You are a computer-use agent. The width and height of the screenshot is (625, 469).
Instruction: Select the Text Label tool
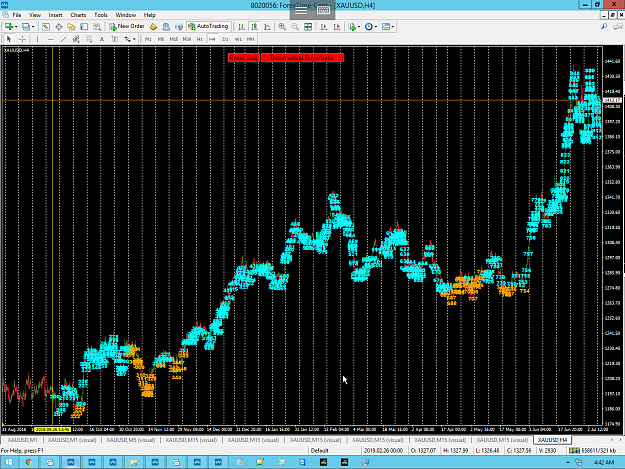click(115, 39)
